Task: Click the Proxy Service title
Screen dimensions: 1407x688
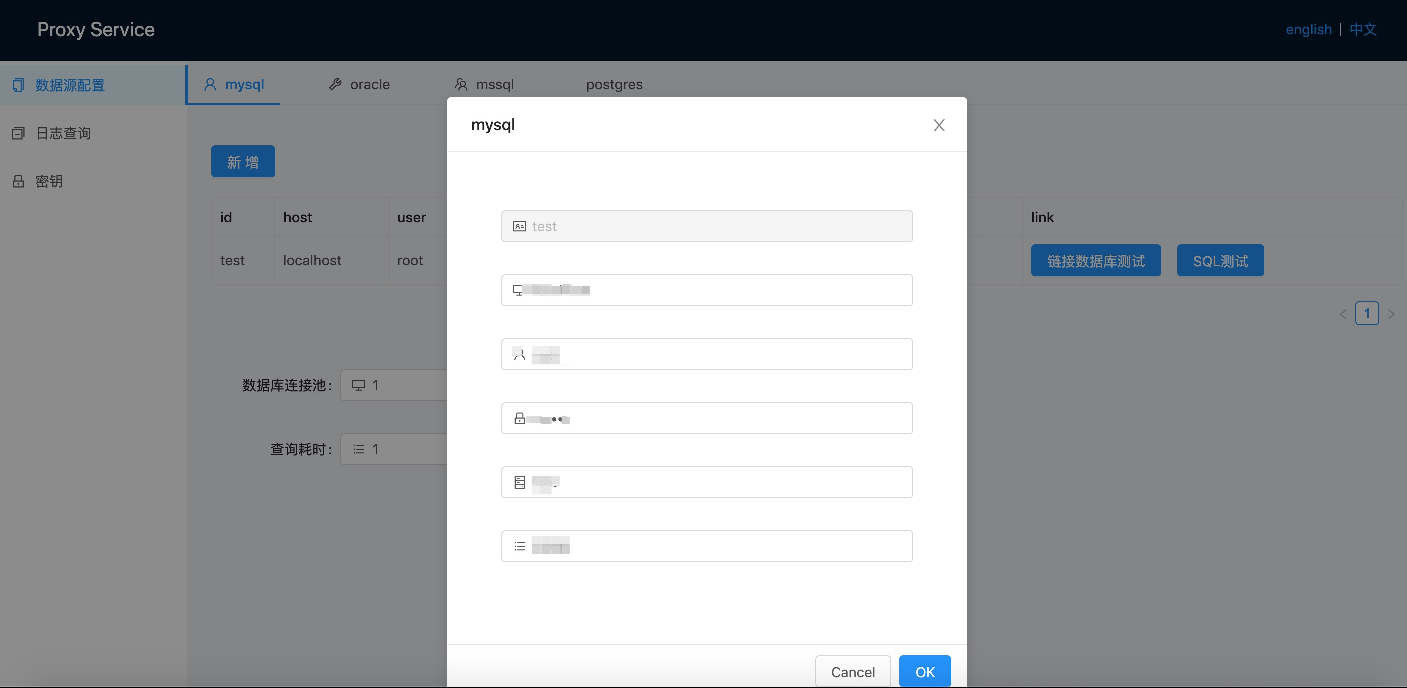Action: point(96,29)
